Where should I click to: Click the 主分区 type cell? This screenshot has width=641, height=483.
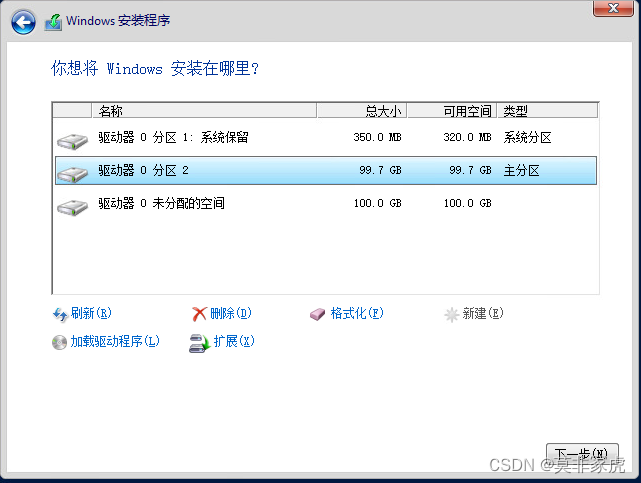click(x=521, y=170)
